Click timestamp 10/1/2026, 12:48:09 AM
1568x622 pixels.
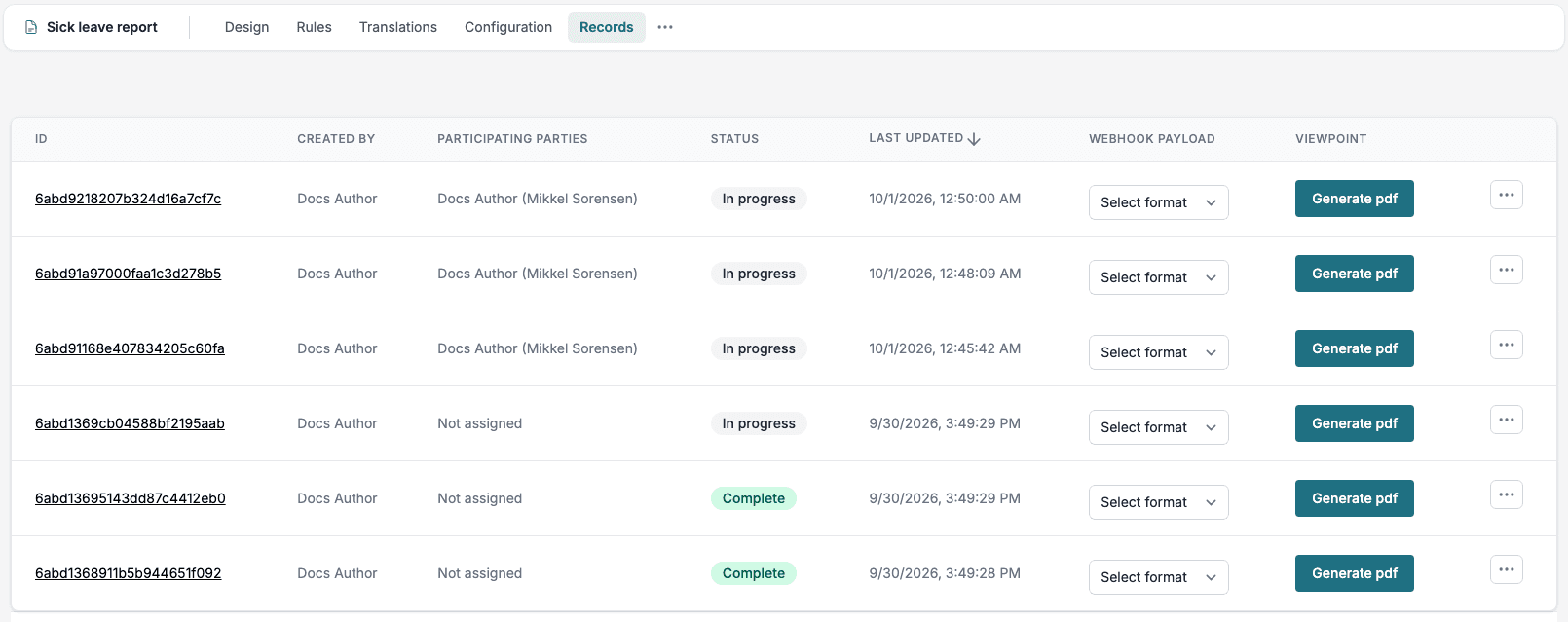945,274
